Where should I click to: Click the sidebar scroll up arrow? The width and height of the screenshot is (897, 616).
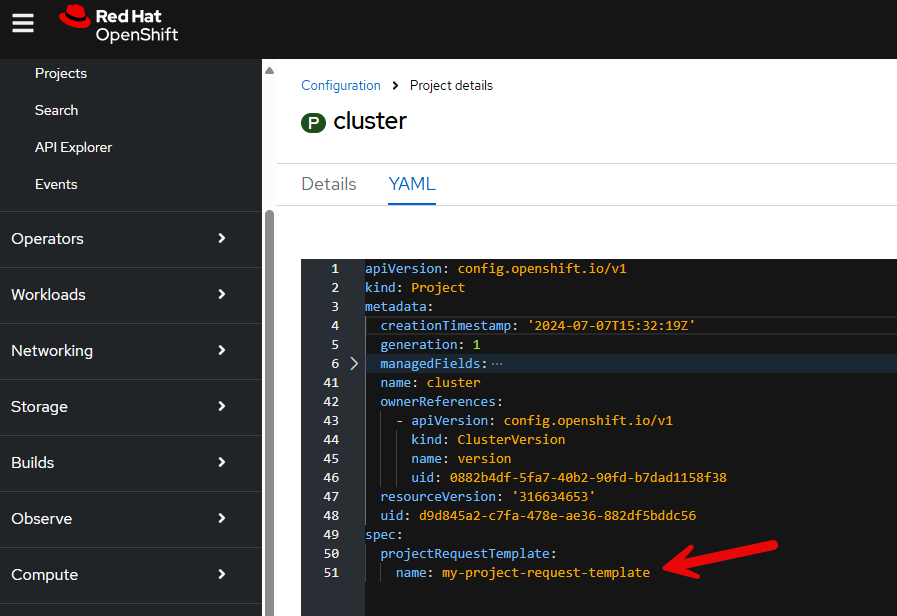pos(269,71)
